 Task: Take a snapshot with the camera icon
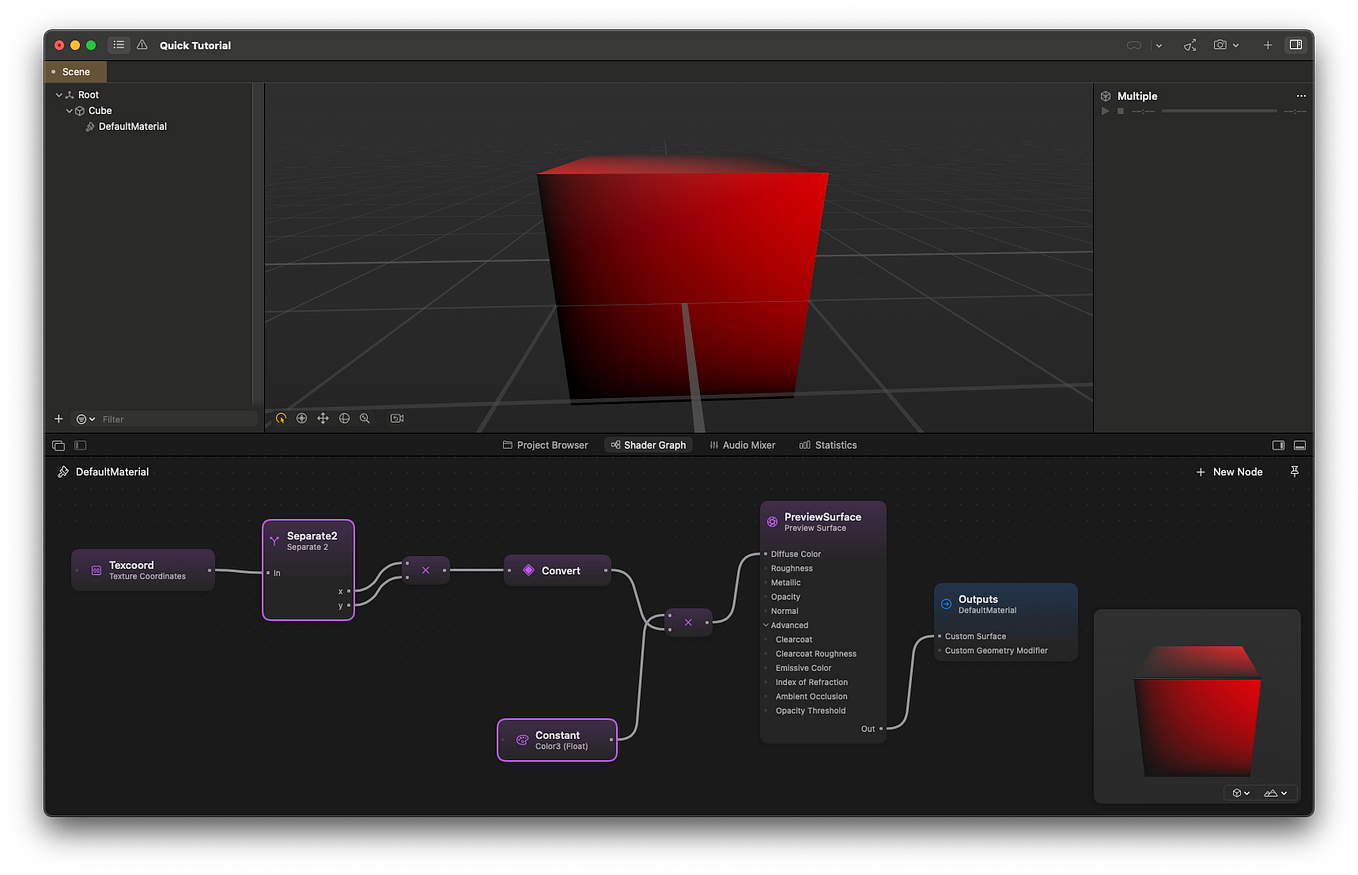coord(1221,45)
